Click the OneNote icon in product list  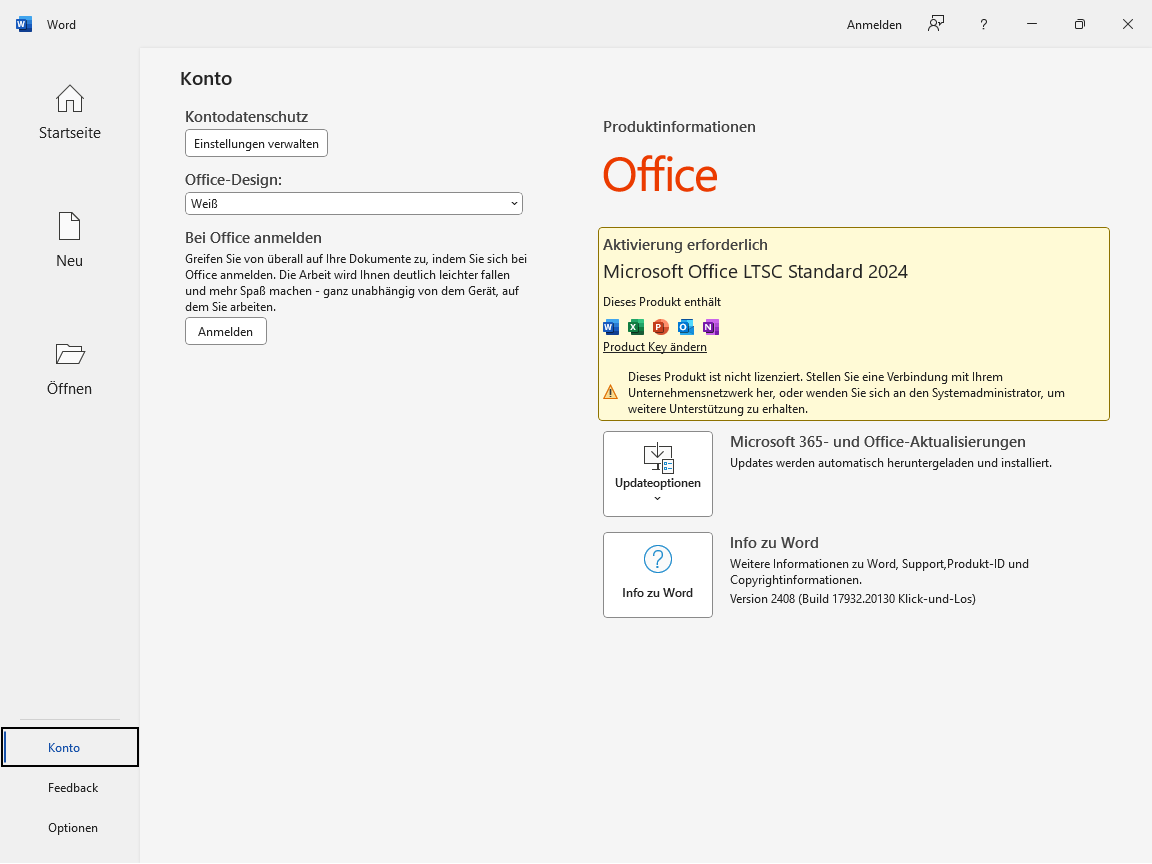(x=710, y=327)
